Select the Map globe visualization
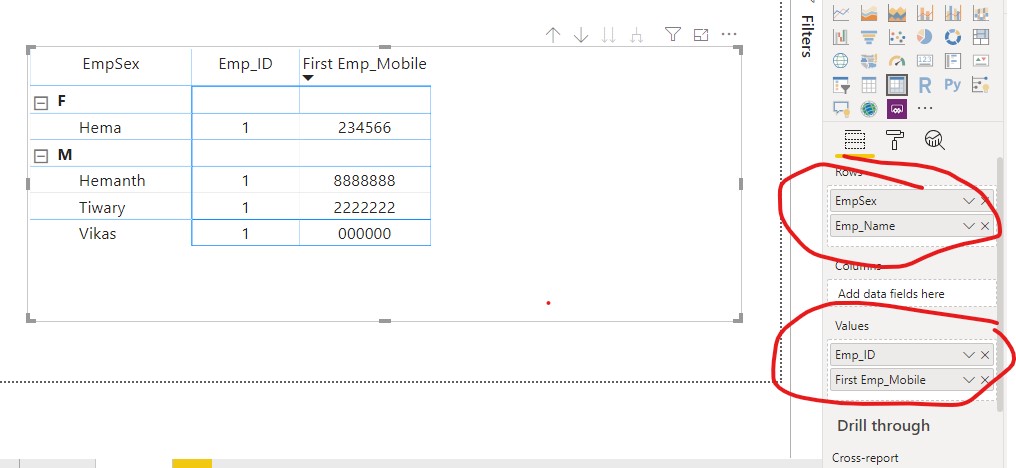The image size is (1016, 468). tap(840, 60)
